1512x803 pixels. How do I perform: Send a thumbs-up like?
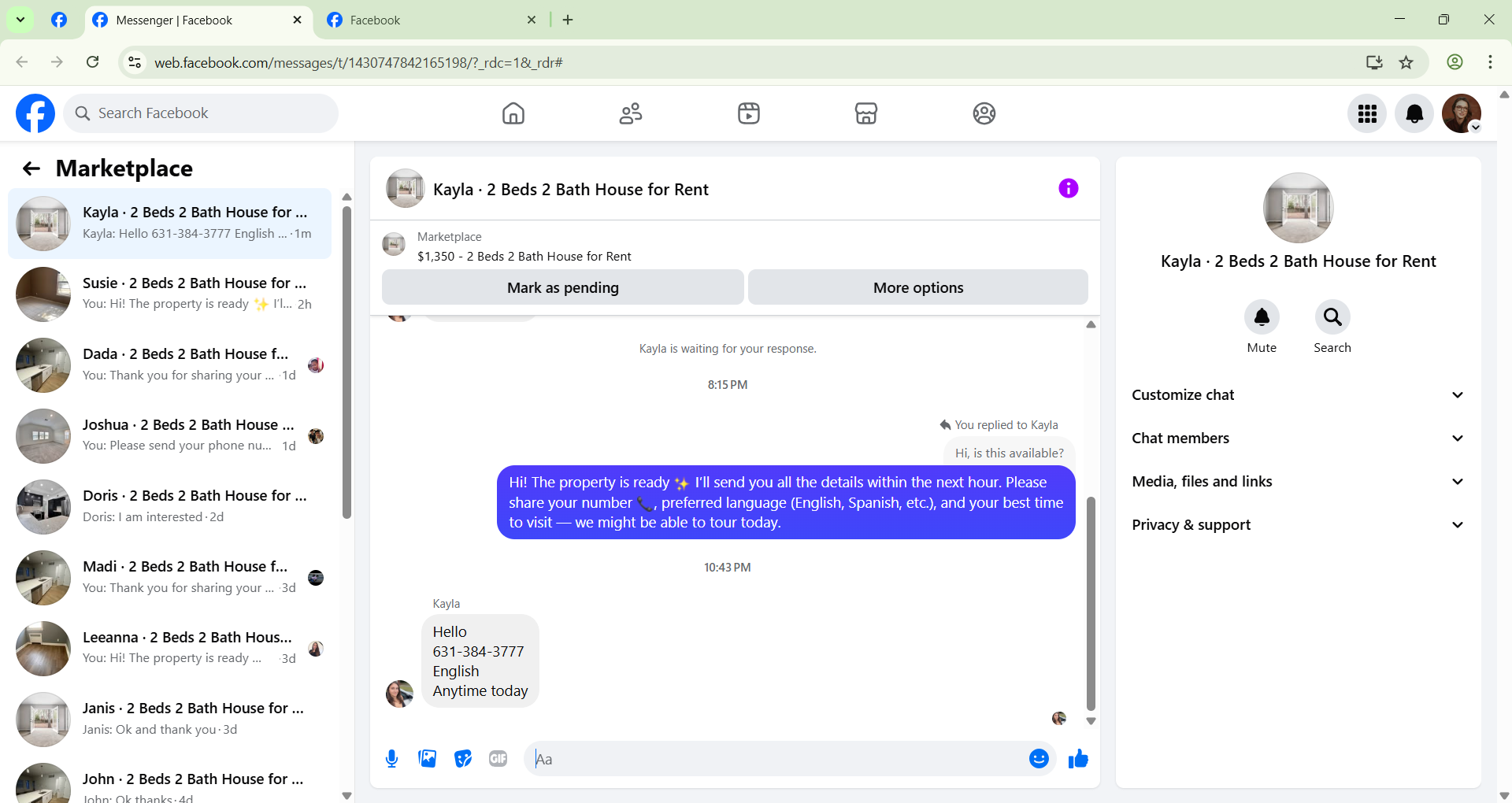point(1078,759)
